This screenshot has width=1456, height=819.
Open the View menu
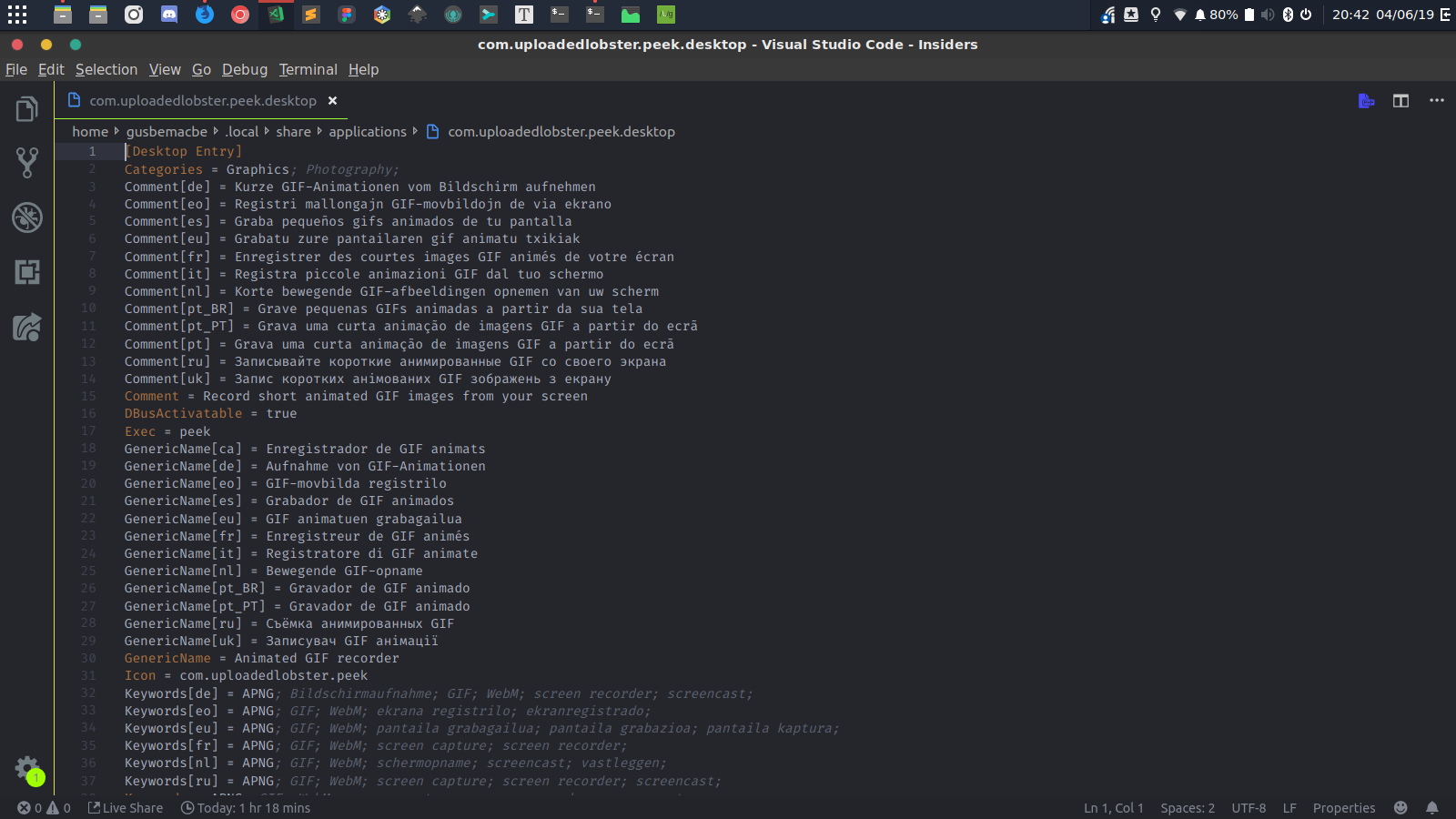coord(165,69)
